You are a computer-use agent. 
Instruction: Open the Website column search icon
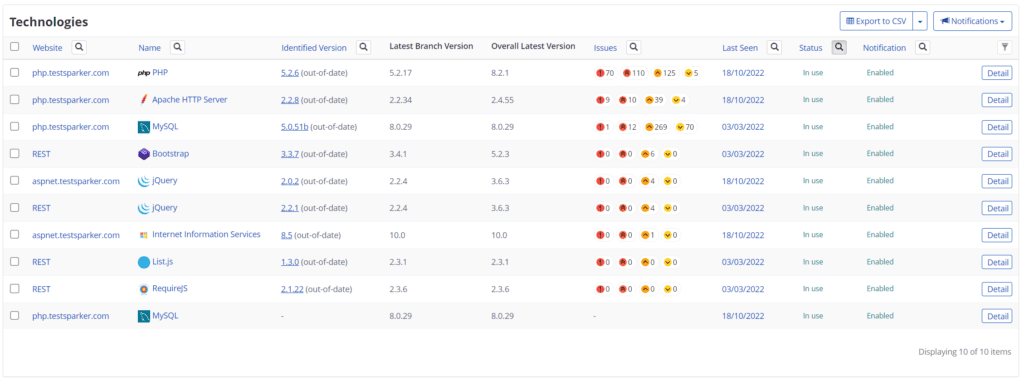coord(79,47)
